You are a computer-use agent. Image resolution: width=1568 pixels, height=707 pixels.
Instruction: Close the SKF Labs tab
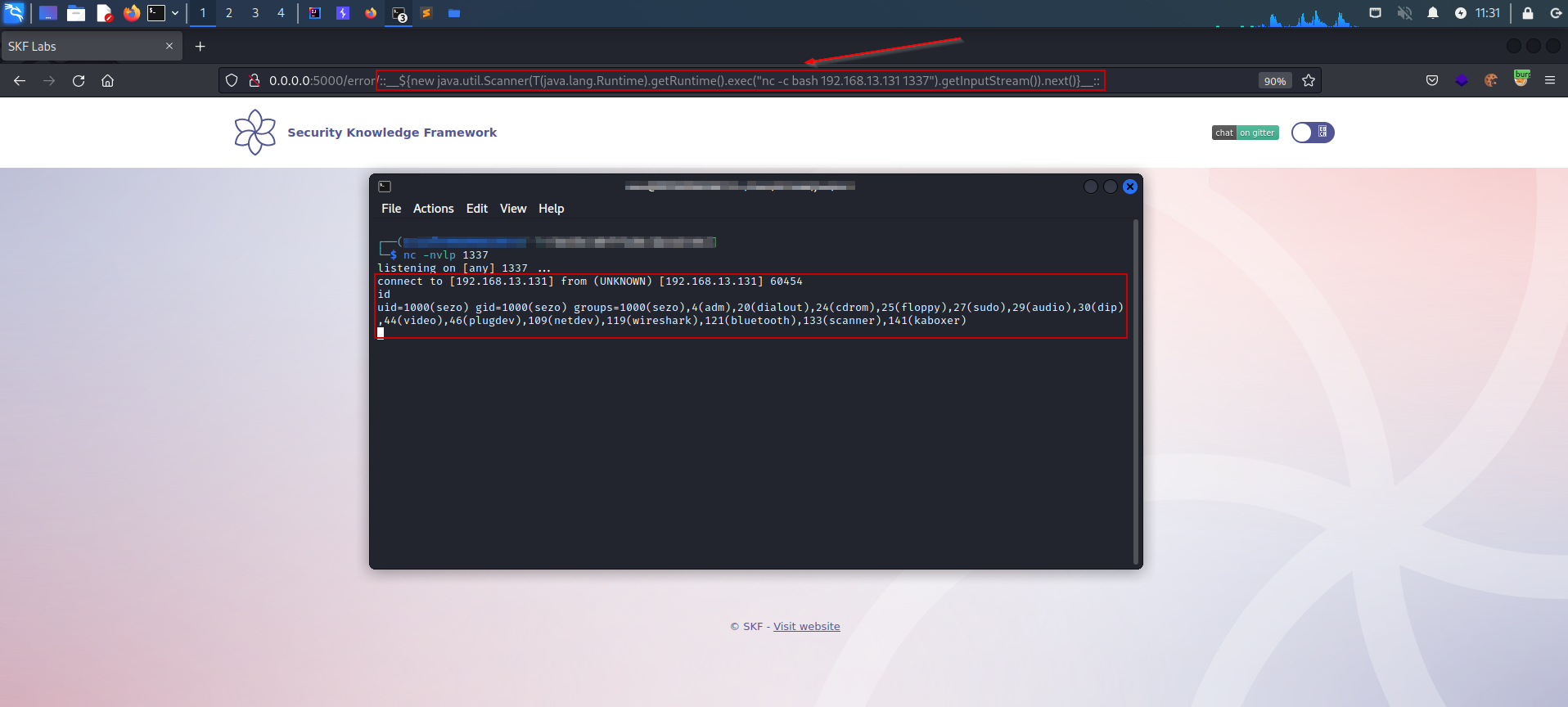(x=169, y=47)
